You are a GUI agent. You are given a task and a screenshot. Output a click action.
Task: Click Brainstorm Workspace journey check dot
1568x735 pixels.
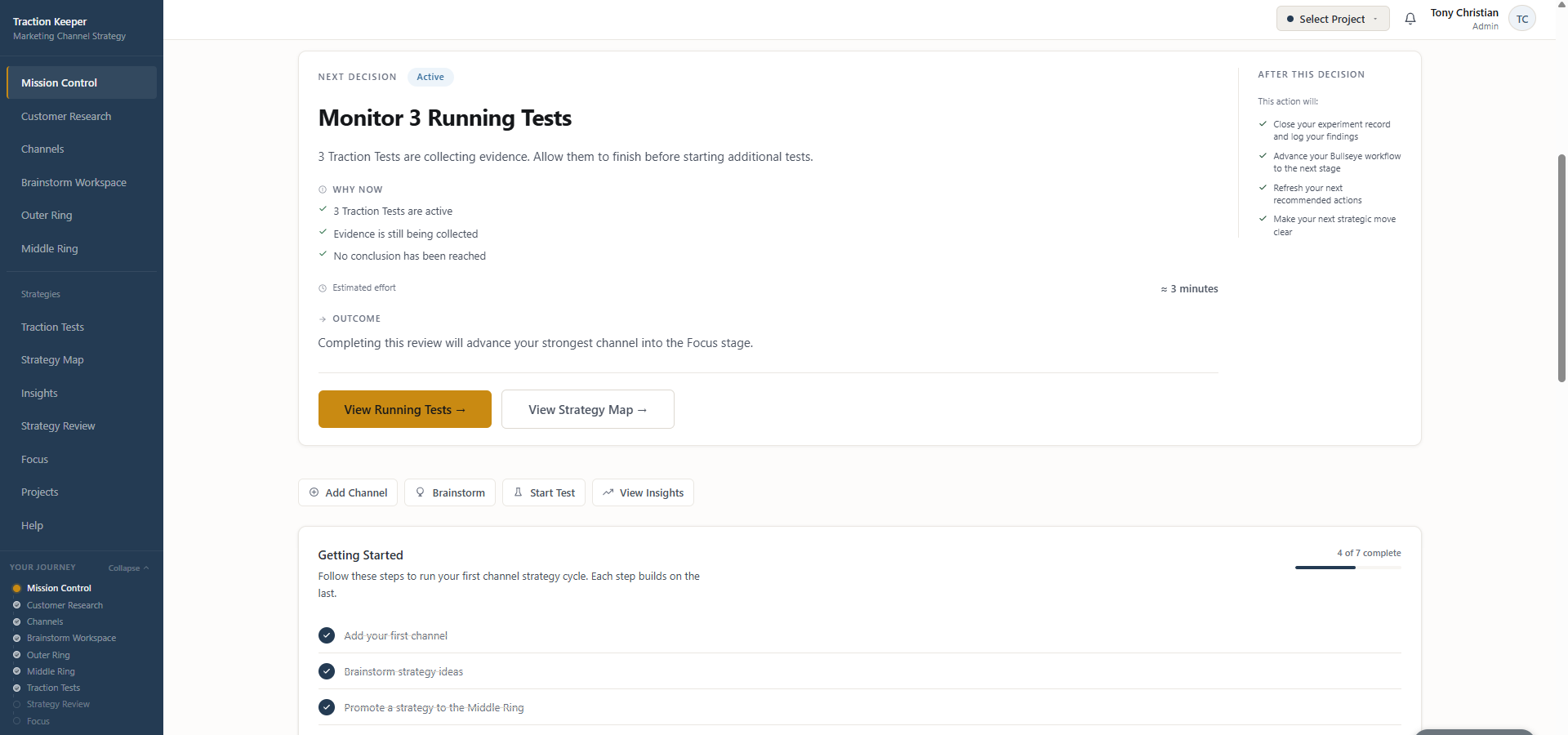pyautogui.click(x=16, y=638)
